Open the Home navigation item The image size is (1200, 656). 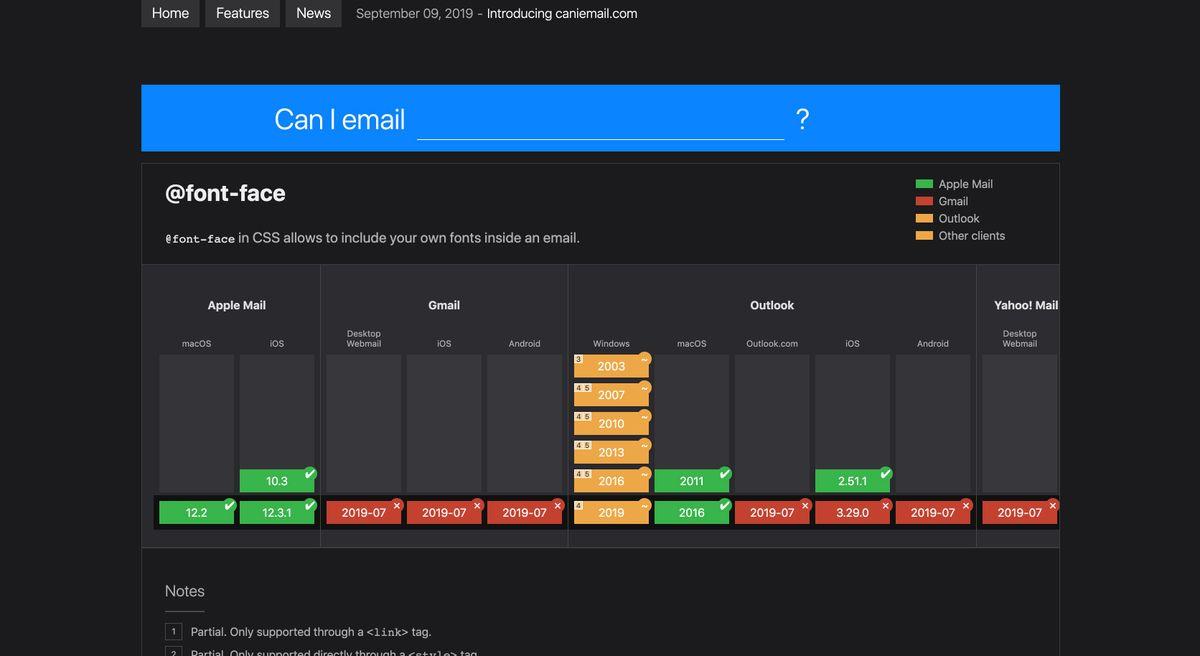click(170, 13)
